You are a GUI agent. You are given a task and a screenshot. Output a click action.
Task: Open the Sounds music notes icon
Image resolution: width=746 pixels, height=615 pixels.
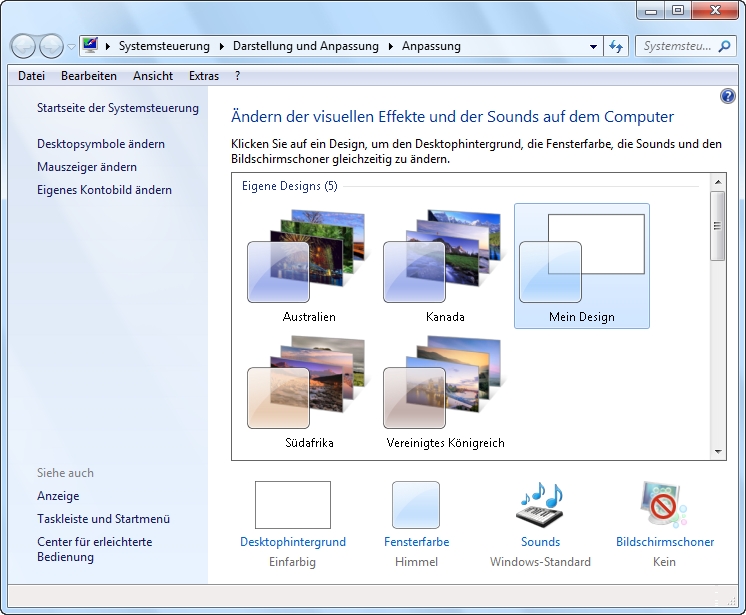pyautogui.click(x=540, y=505)
